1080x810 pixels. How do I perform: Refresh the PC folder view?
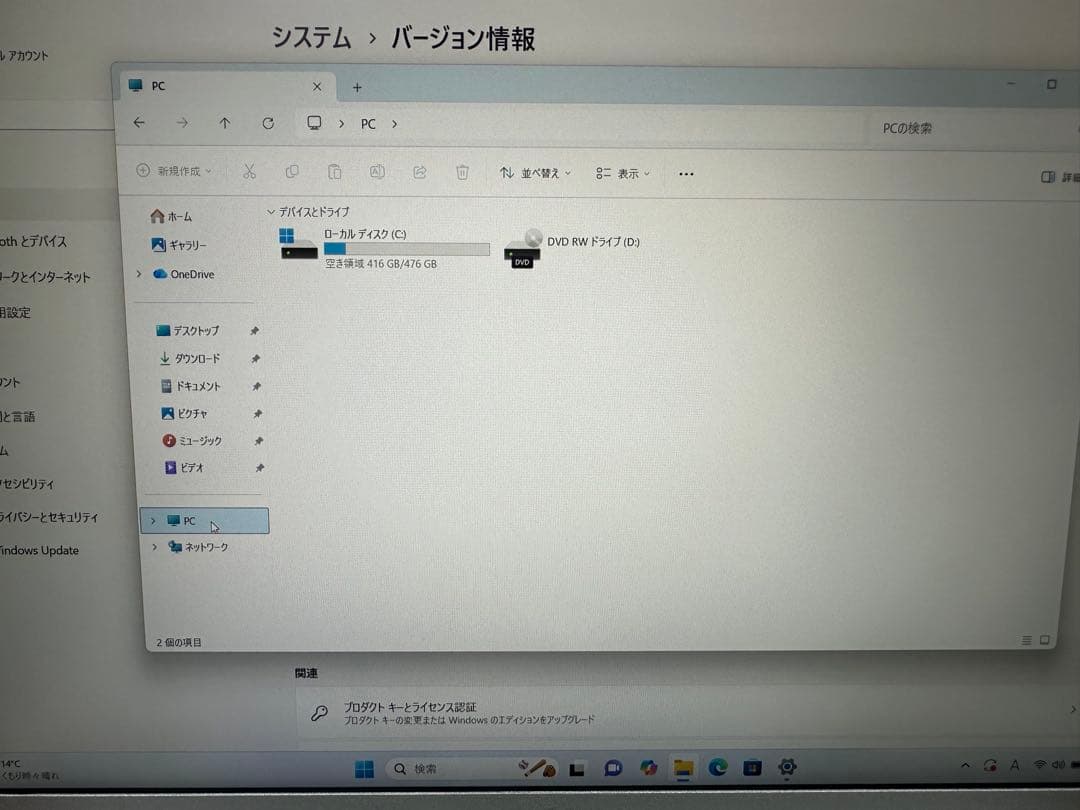point(268,123)
